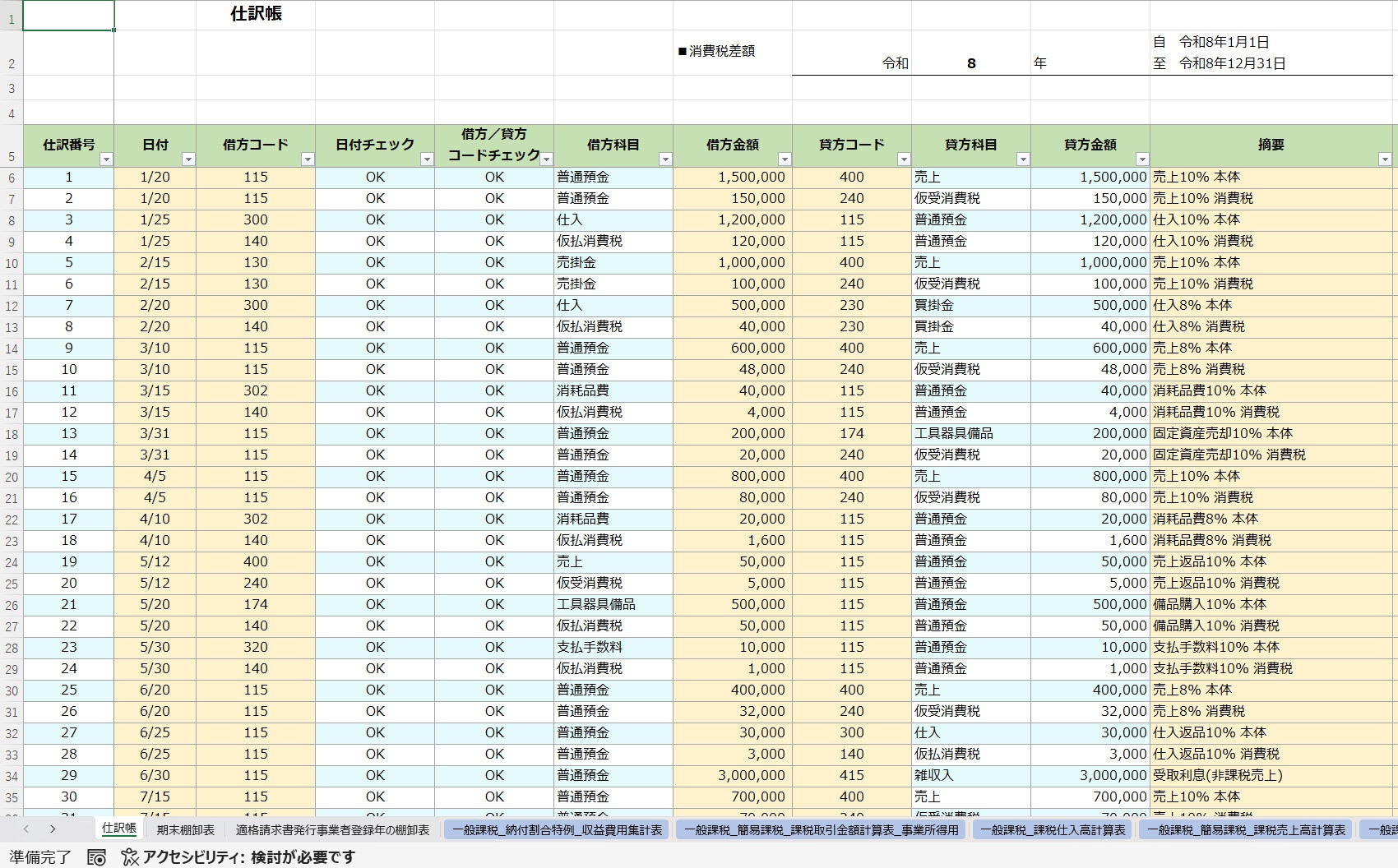Select the 仕訳帳 sheet tab
1398x868 pixels.
click(x=119, y=829)
